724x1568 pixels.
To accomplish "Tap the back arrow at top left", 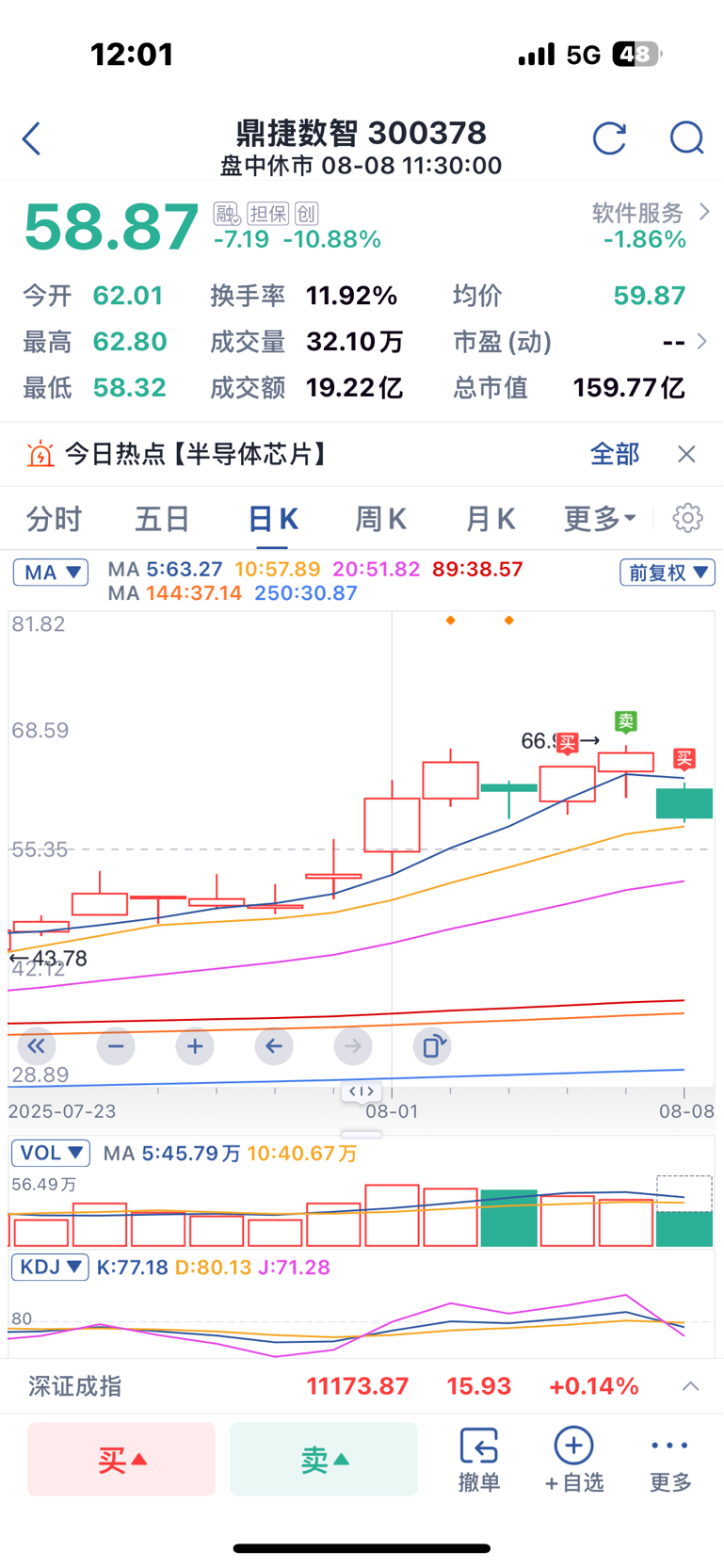I will pyautogui.click(x=32, y=138).
